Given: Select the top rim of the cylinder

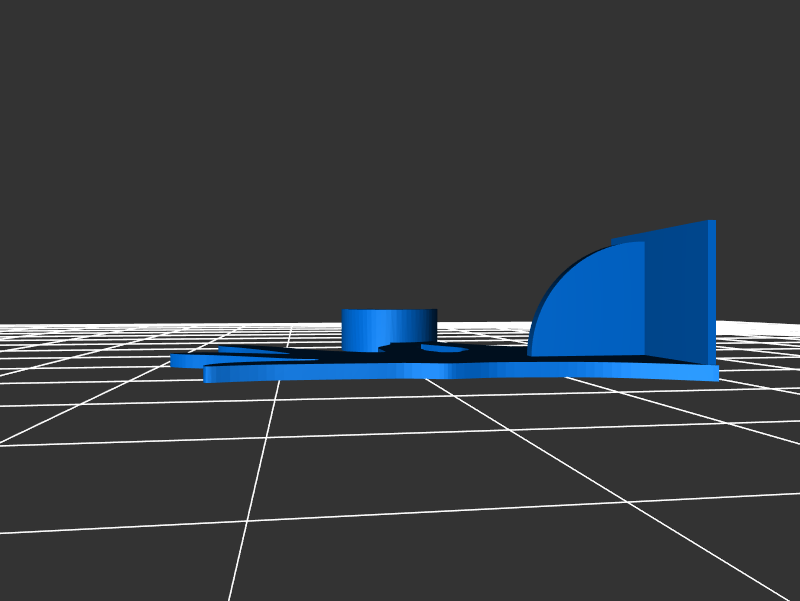Looking at the screenshot, I should pos(389,310).
